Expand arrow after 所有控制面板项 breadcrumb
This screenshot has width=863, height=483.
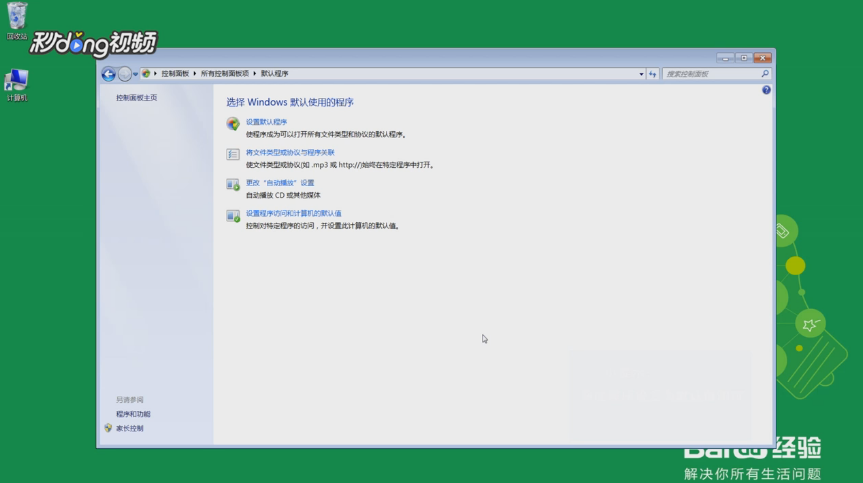[255, 74]
